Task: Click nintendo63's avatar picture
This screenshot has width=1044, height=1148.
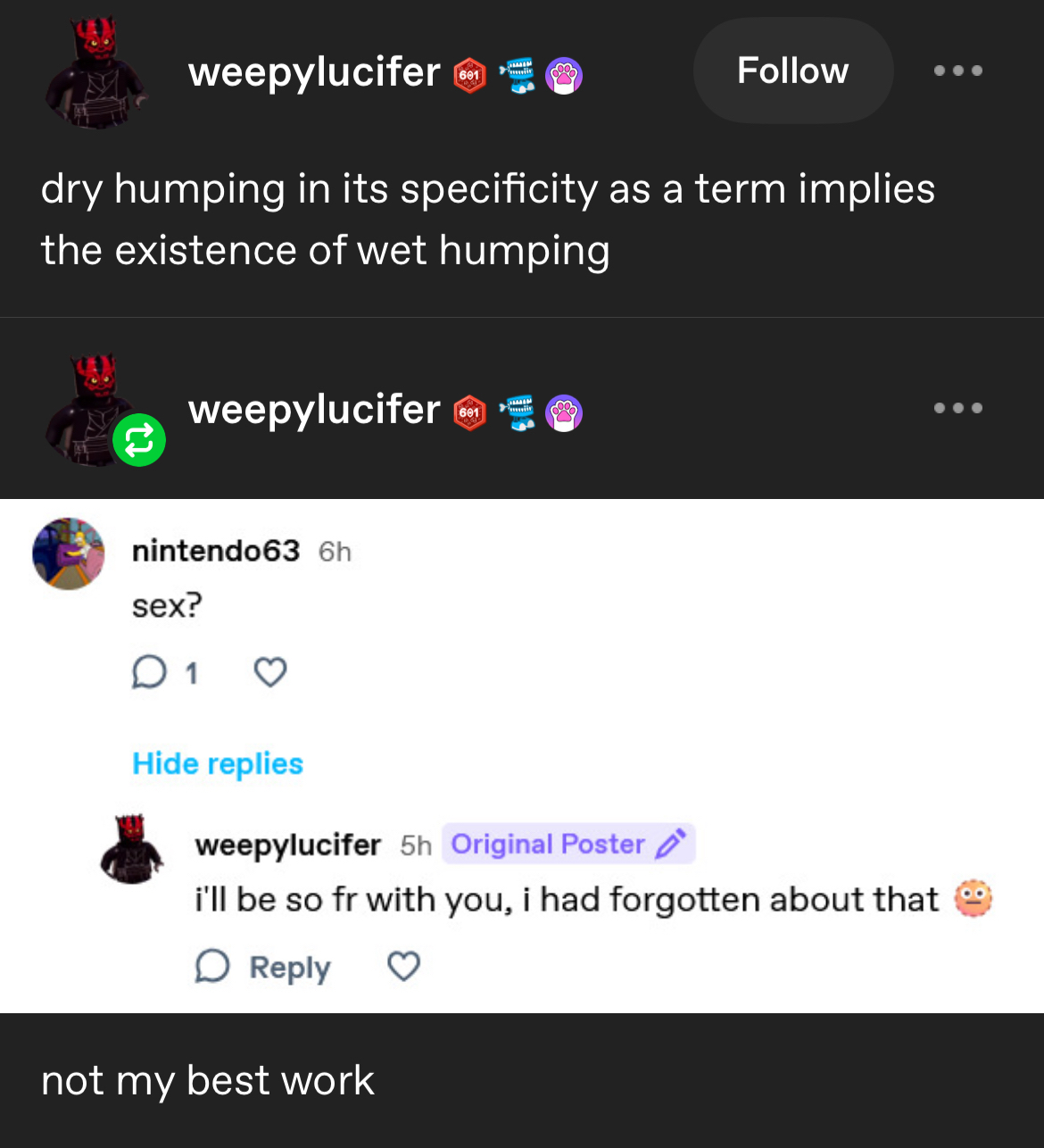Action: coord(69,554)
